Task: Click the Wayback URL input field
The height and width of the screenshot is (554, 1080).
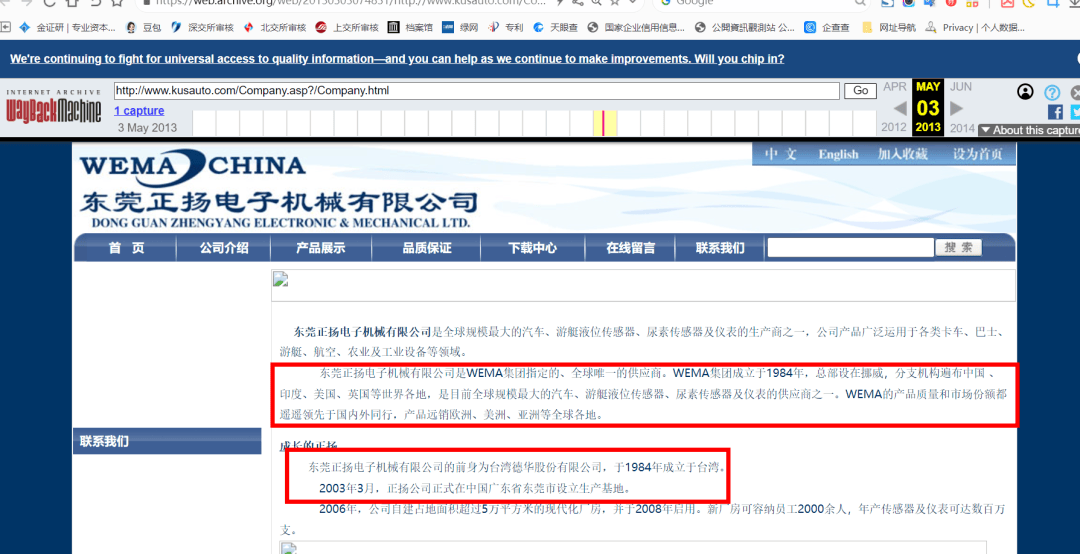Action: [477, 90]
